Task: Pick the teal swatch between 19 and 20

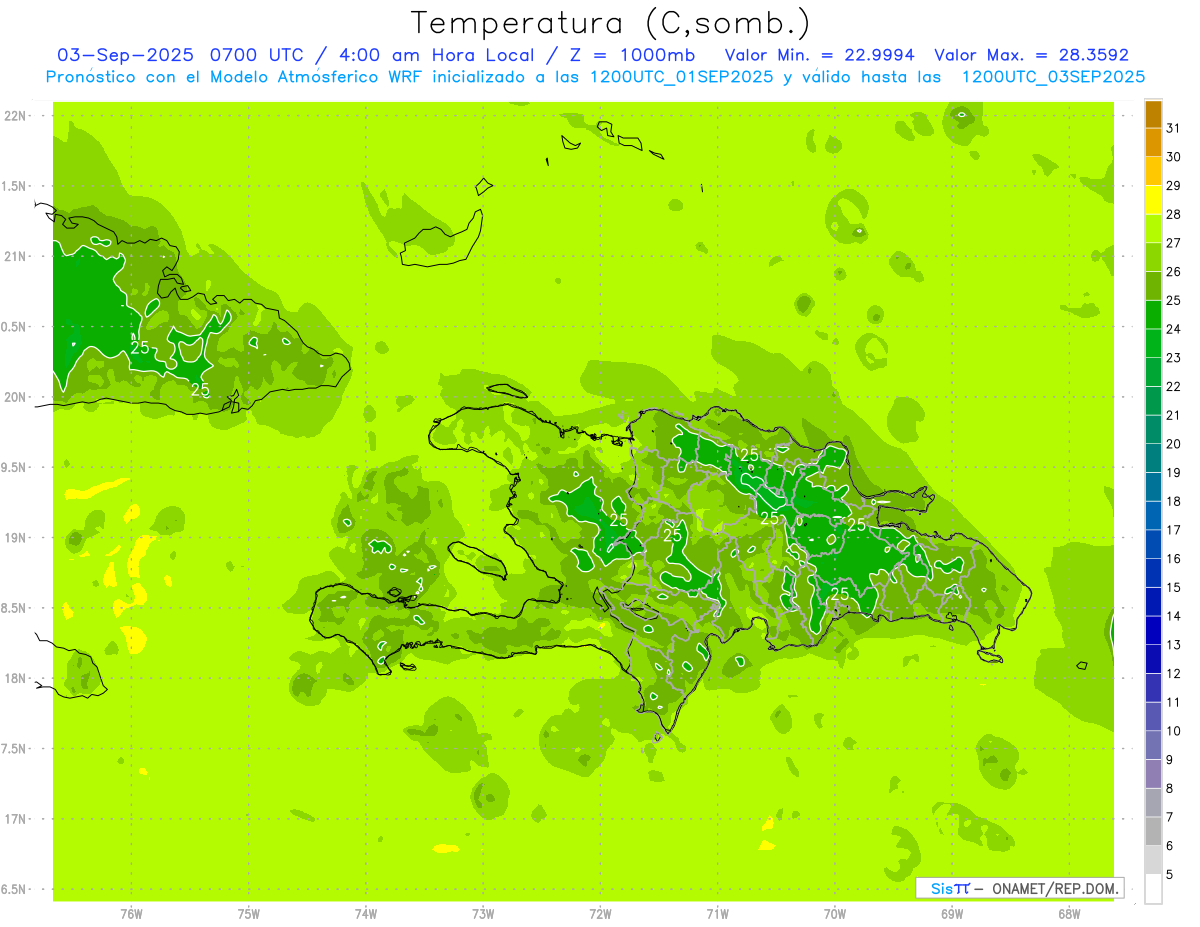Action: [1153, 458]
